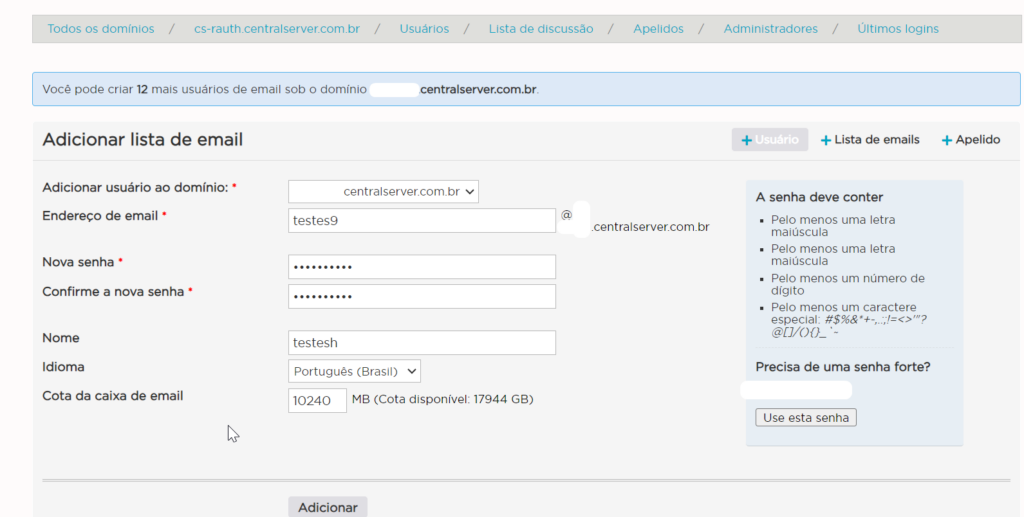Focus the Nova senha password field
The width and height of the screenshot is (1024, 517).
(421, 267)
